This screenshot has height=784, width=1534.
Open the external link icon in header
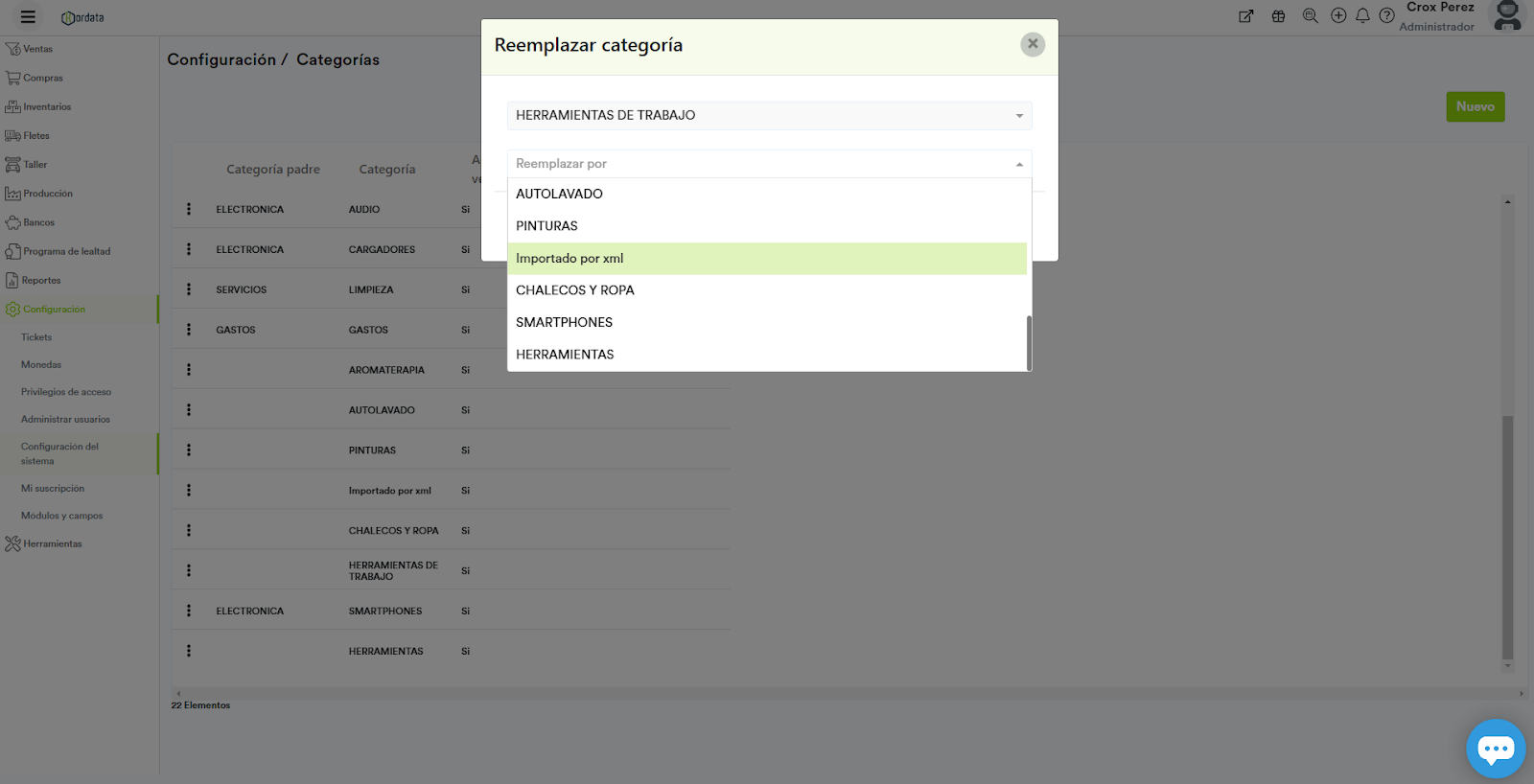click(1245, 16)
